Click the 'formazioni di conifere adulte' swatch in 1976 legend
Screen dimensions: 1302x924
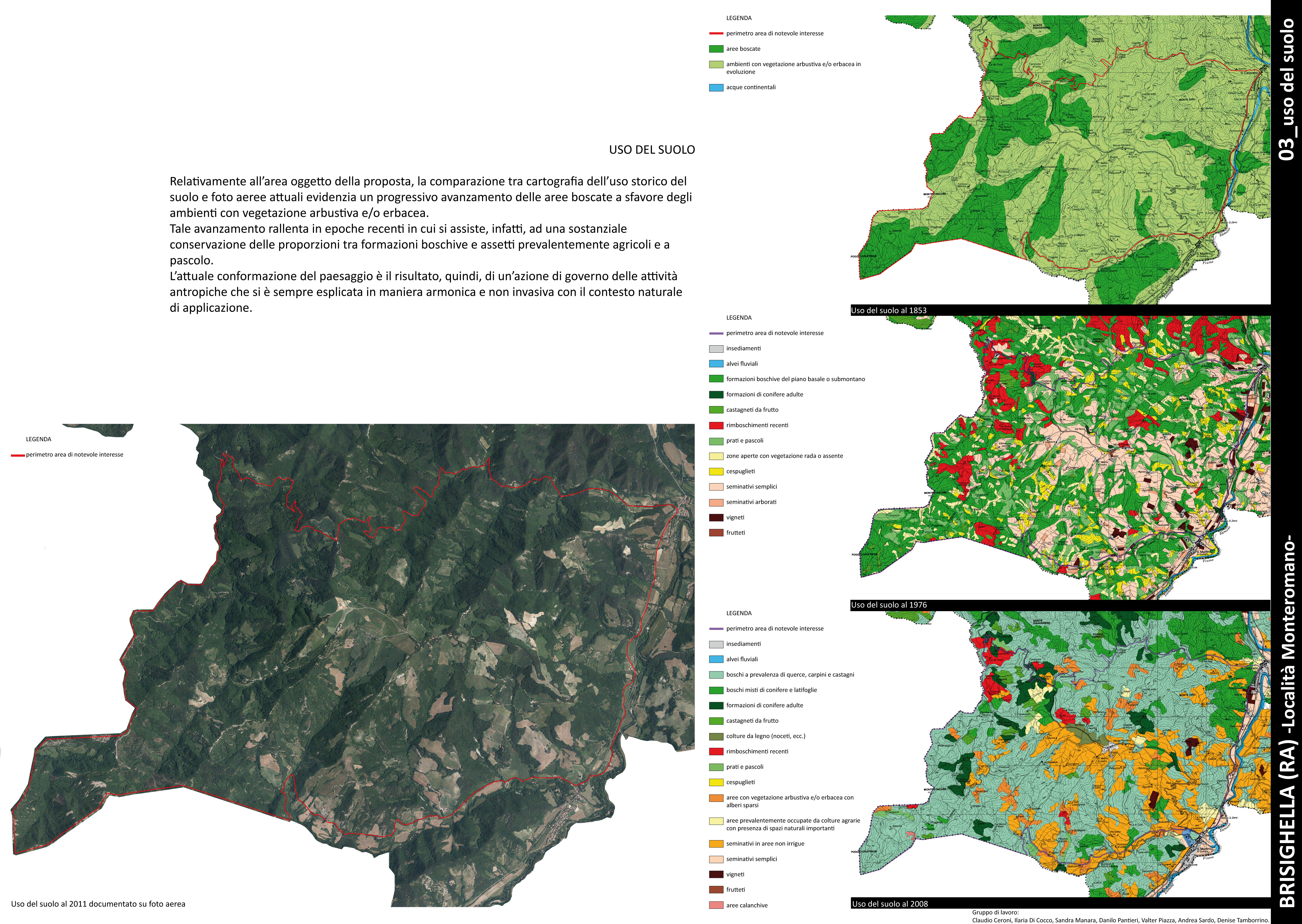pos(716,395)
